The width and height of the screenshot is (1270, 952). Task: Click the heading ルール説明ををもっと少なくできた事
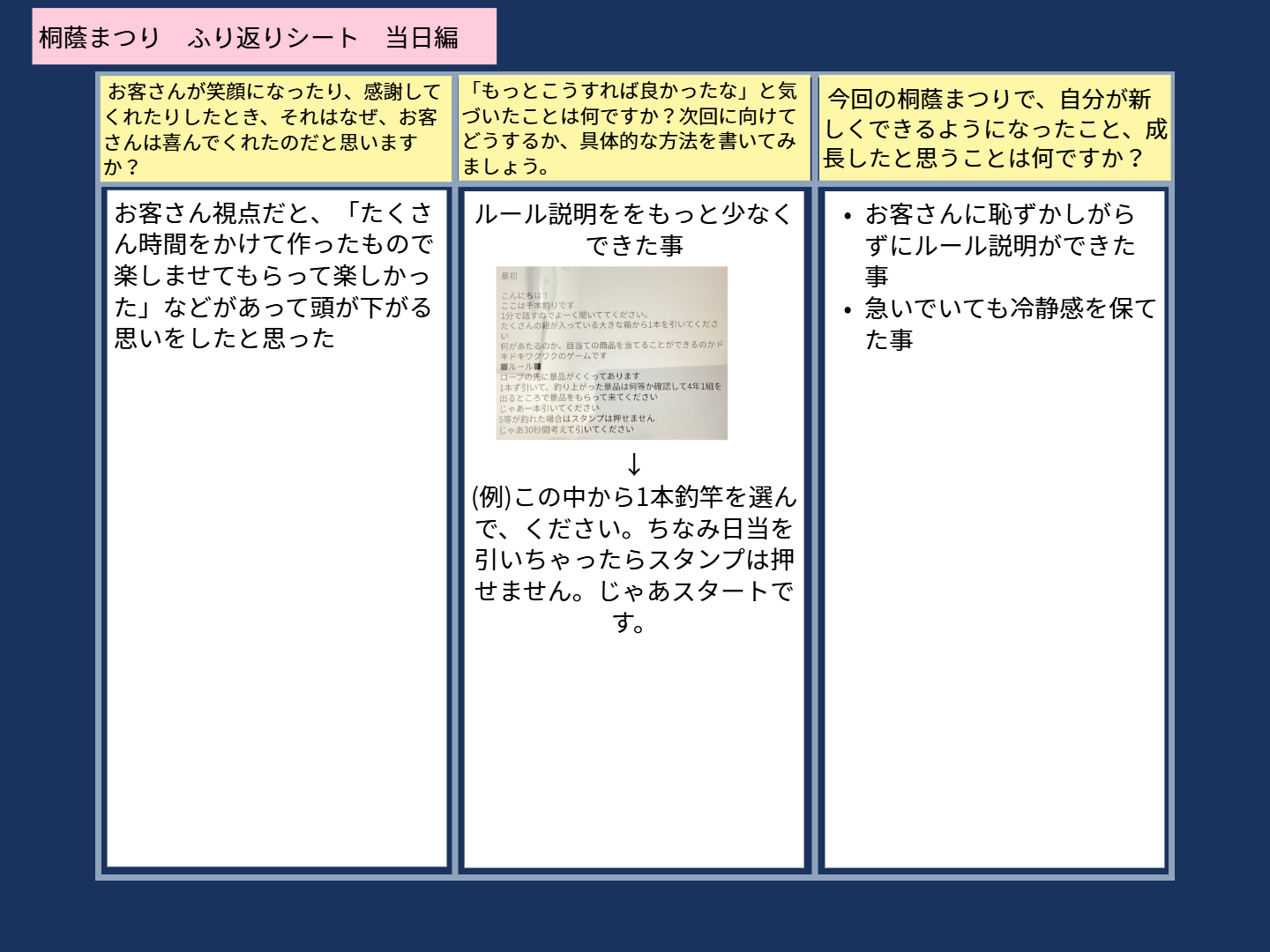633,229
